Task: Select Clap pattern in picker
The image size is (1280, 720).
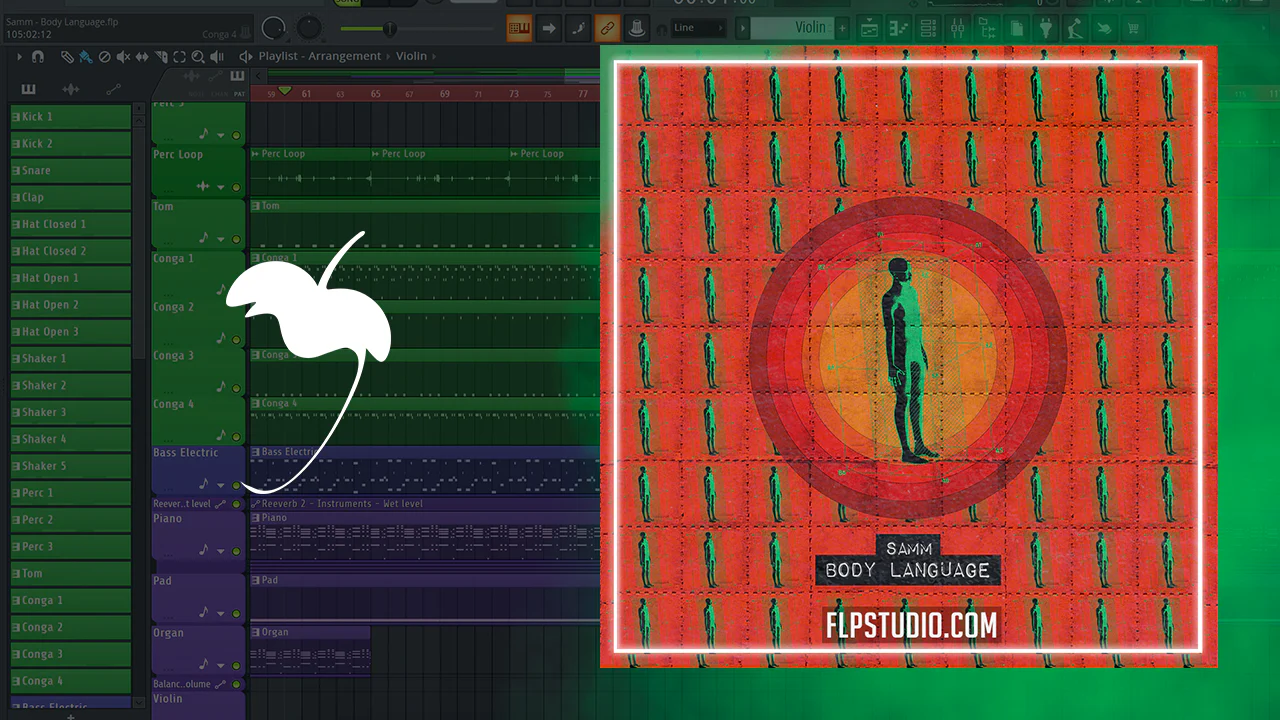Action: [x=71, y=197]
